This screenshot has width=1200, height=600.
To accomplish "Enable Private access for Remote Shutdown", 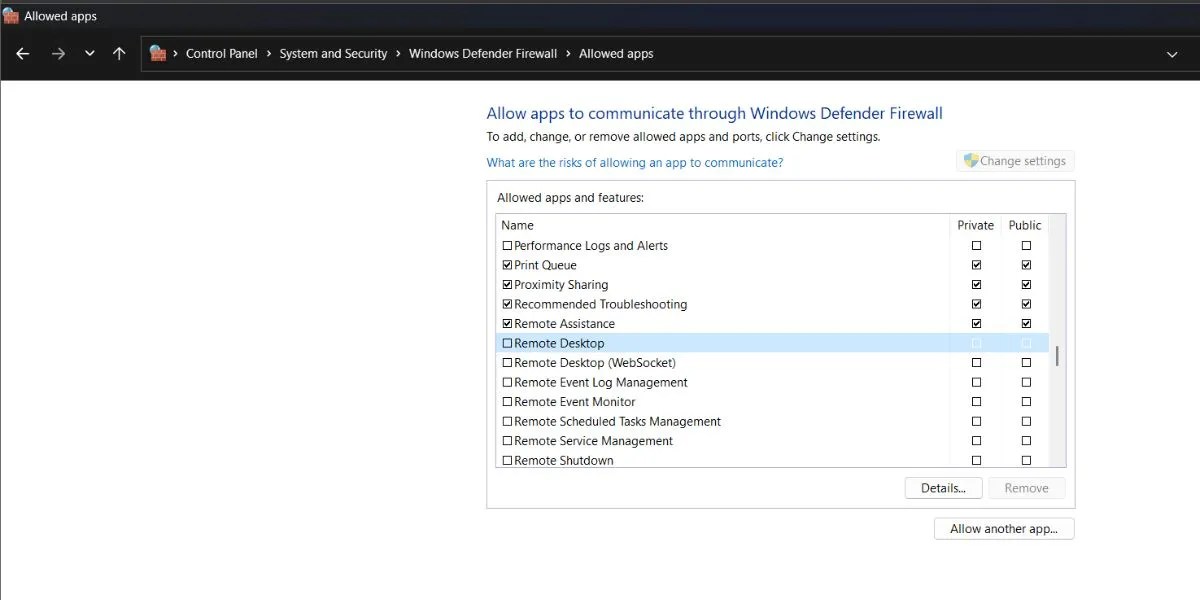I will (x=976, y=460).
